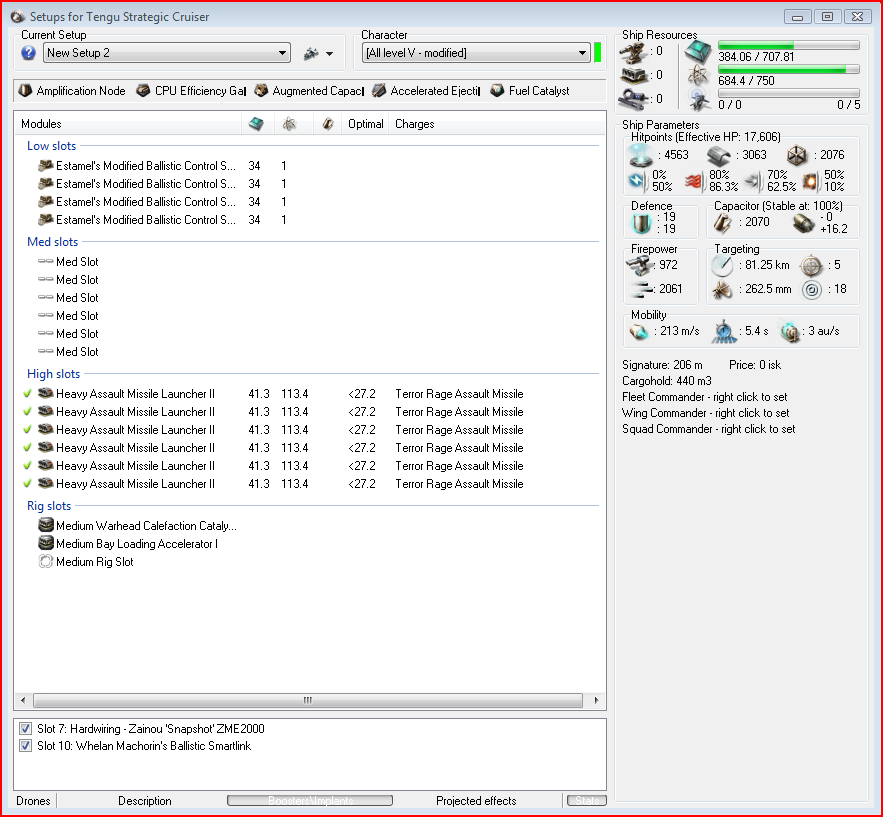The height and width of the screenshot is (817, 883).
Task: Switch to the Description tab
Action: (x=145, y=801)
